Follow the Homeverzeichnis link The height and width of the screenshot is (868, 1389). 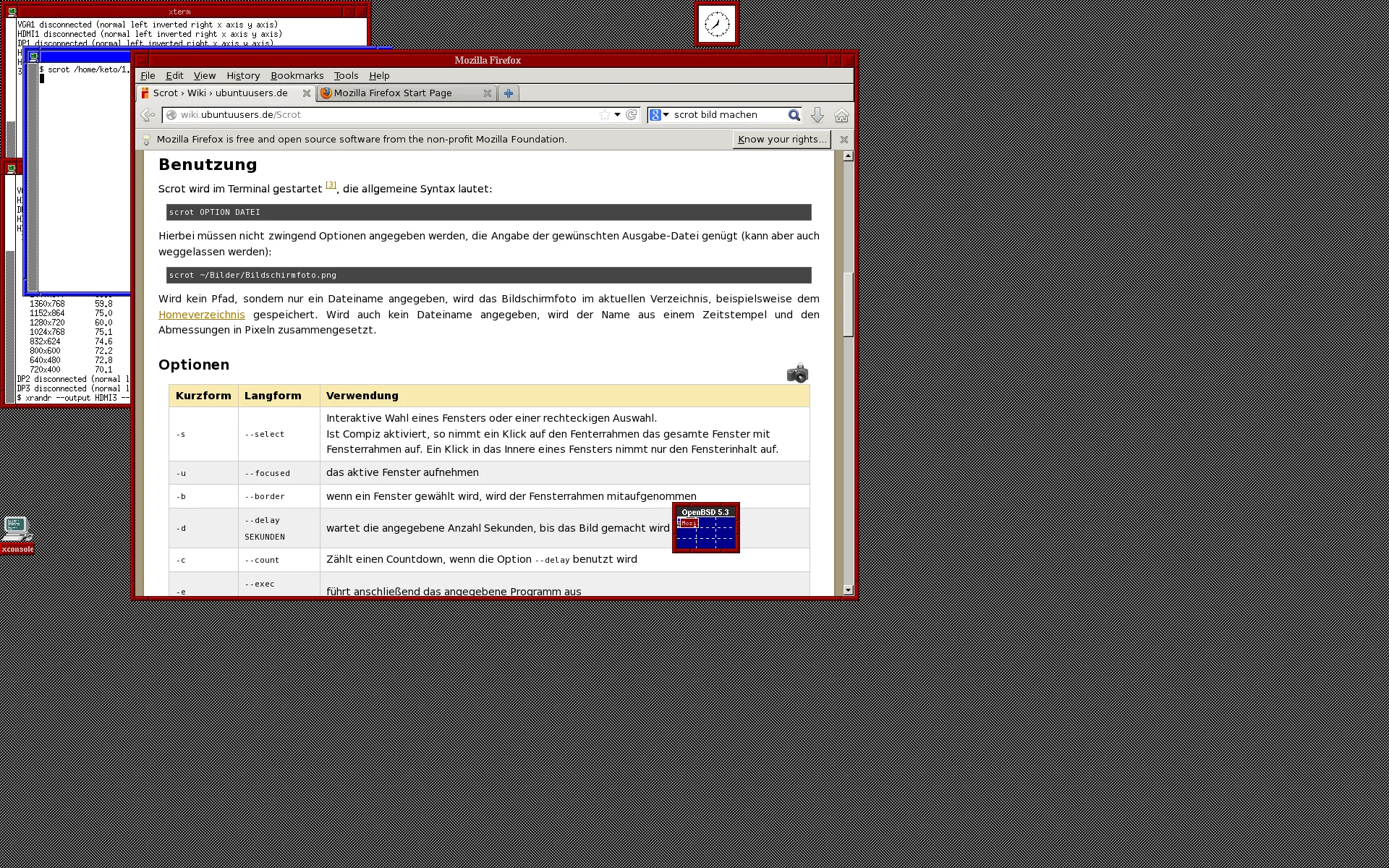(201, 315)
